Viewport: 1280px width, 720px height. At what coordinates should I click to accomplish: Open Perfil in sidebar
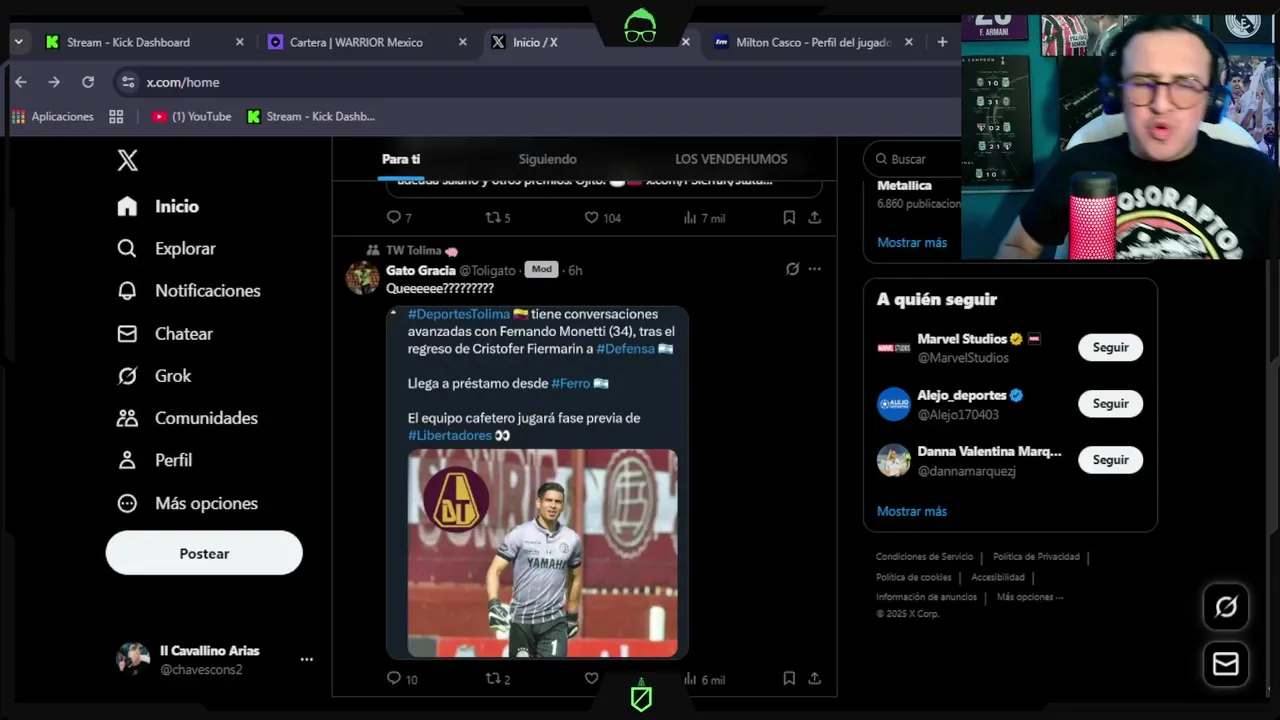coord(154,460)
